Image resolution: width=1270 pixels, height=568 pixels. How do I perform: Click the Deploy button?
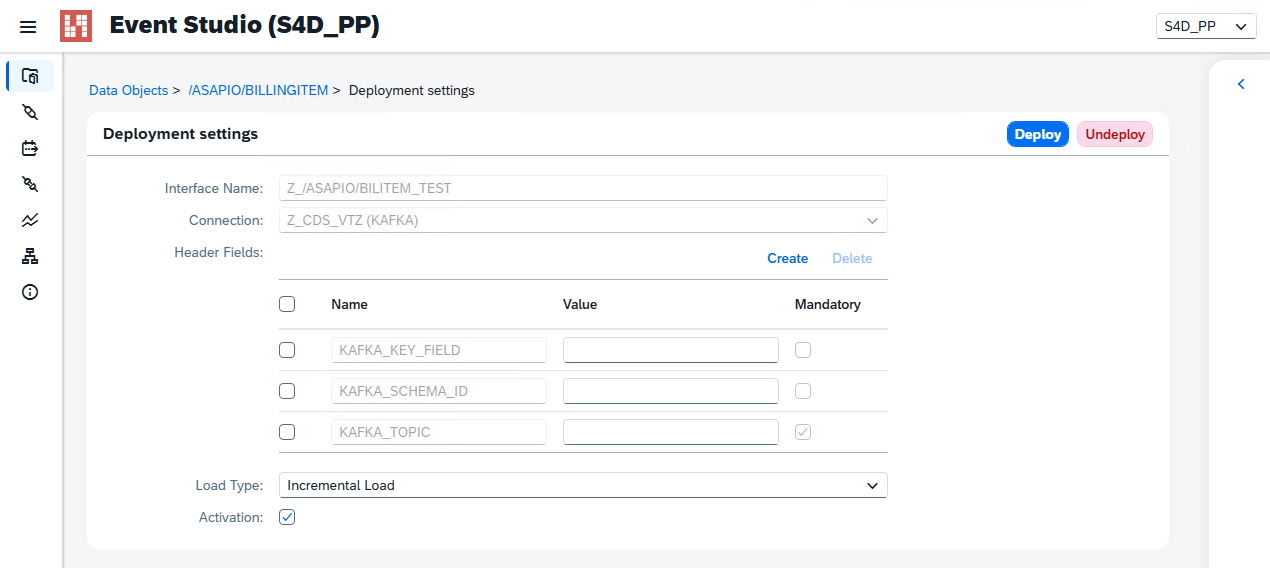tap(1038, 134)
